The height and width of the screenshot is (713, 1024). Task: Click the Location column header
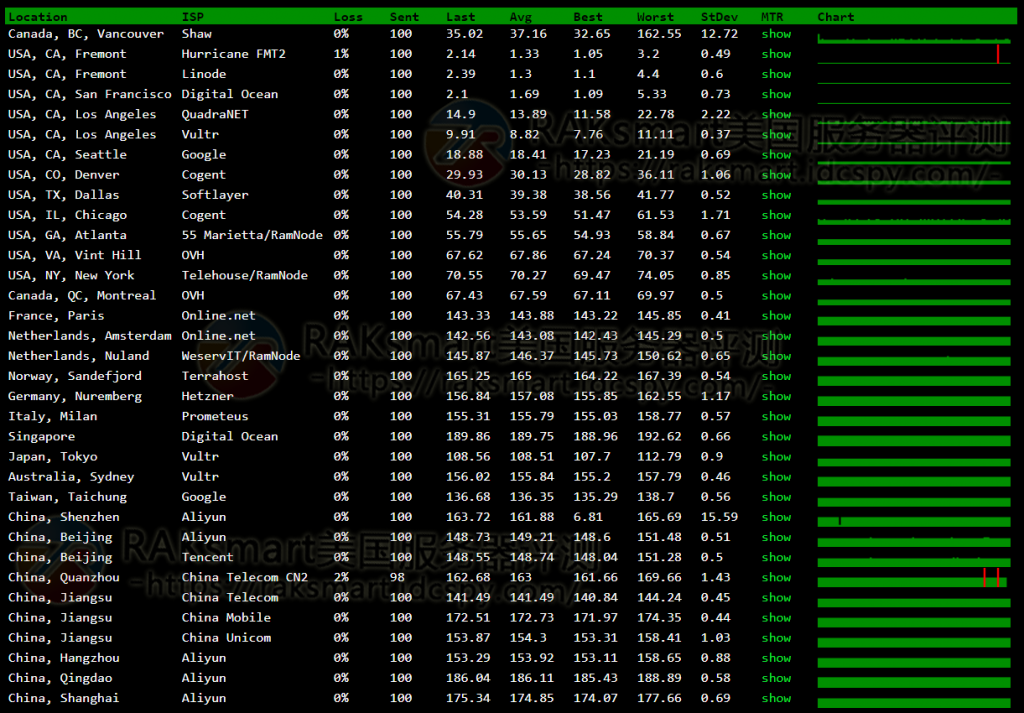tap(37, 17)
